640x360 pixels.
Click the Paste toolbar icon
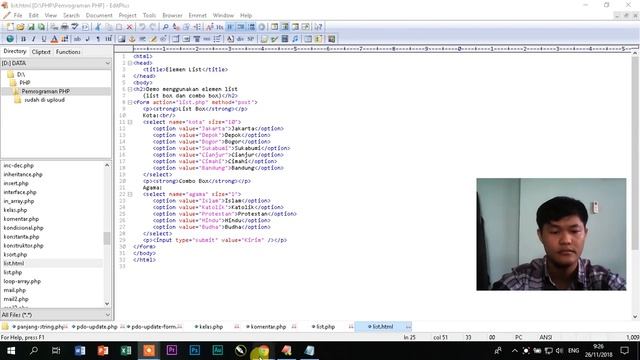point(119,27)
